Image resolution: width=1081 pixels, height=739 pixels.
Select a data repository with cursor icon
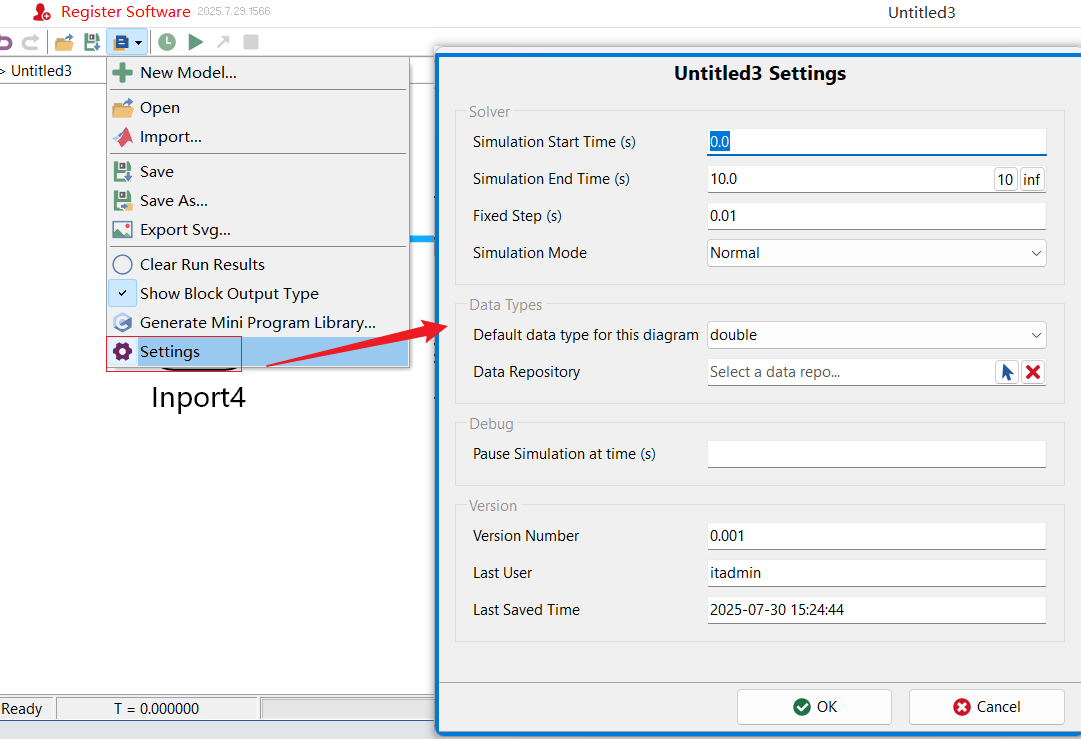[x=1007, y=372]
